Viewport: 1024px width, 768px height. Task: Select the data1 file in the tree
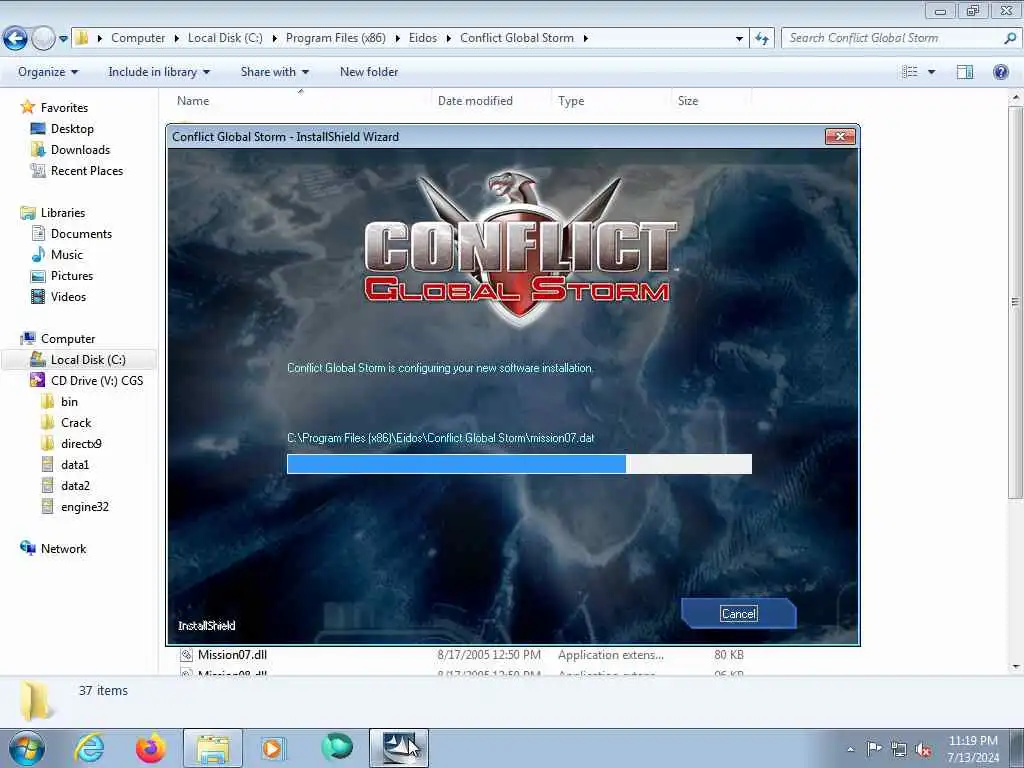(x=74, y=465)
